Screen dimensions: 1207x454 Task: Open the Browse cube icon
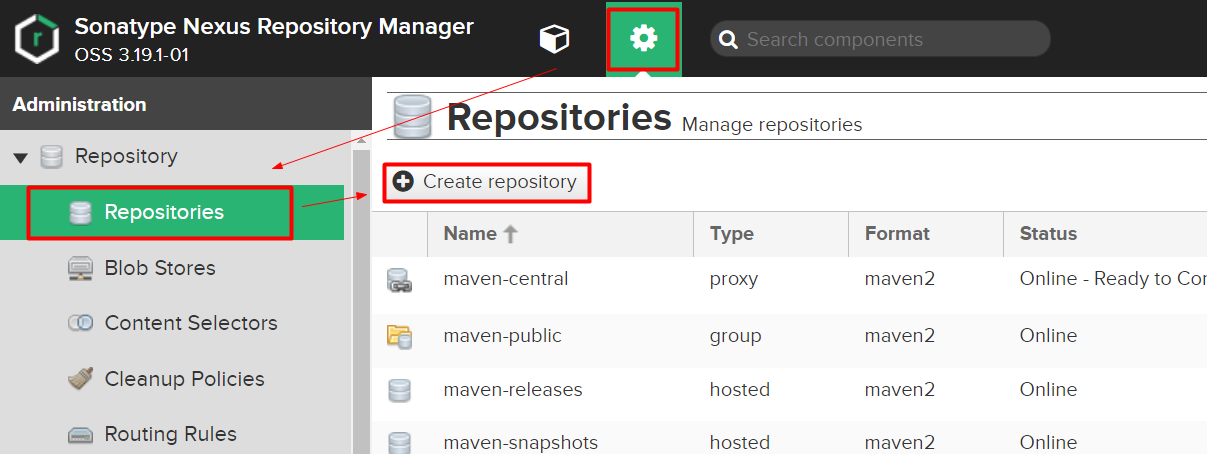point(554,39)
